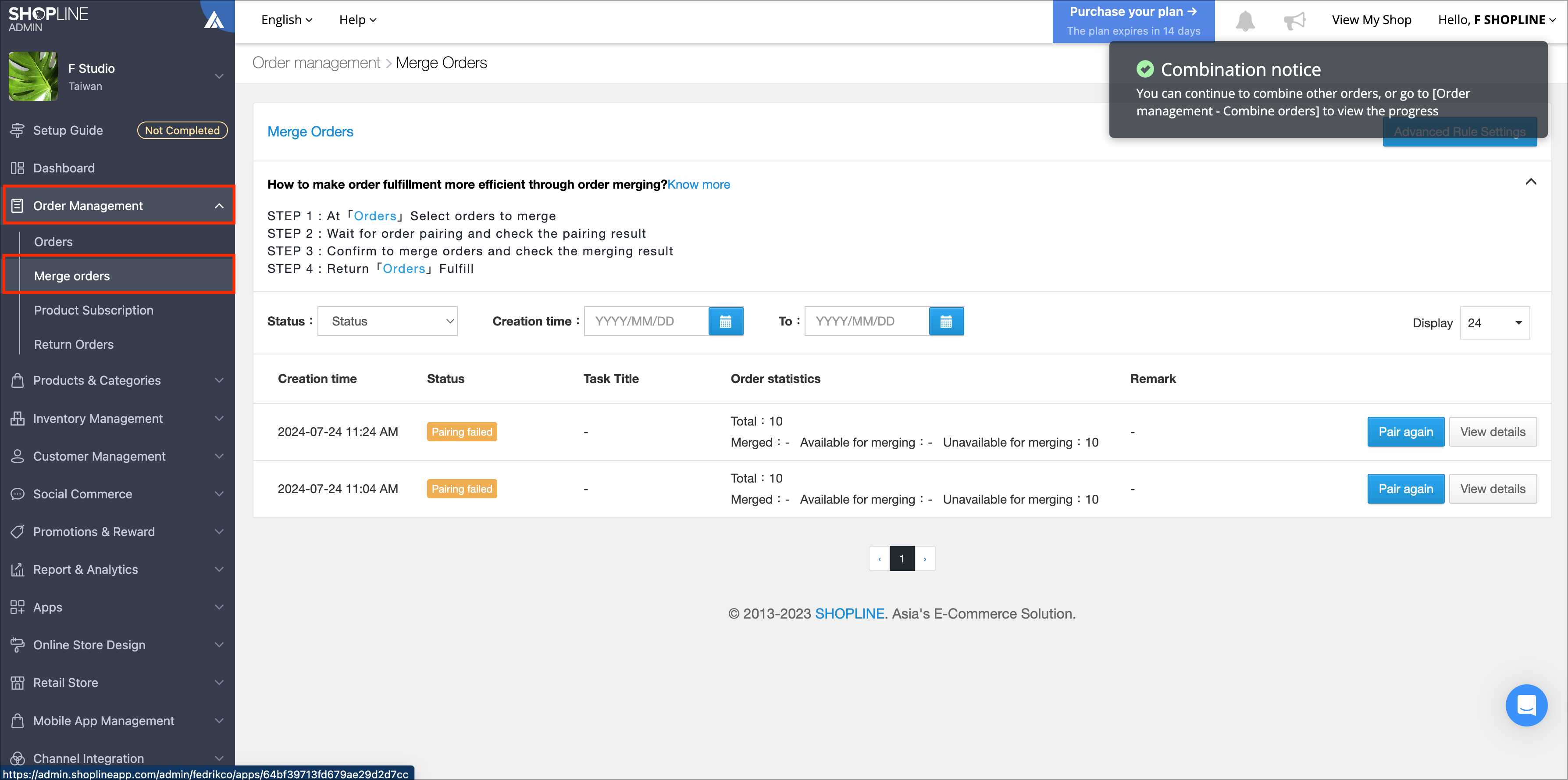Image resolution: width=1568 pixels, height=780 pixels.
Task: Click Pair again for the 11:04 AM task
Action: [x=1405, y=489]
